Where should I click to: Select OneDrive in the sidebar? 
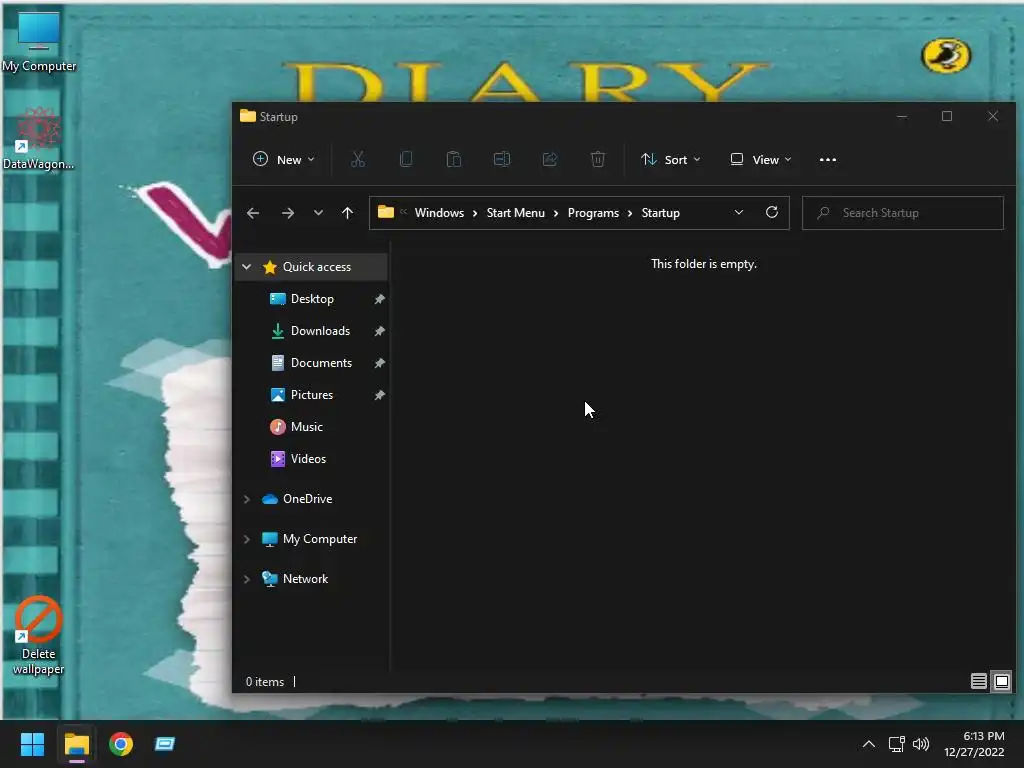pos(307,498)
